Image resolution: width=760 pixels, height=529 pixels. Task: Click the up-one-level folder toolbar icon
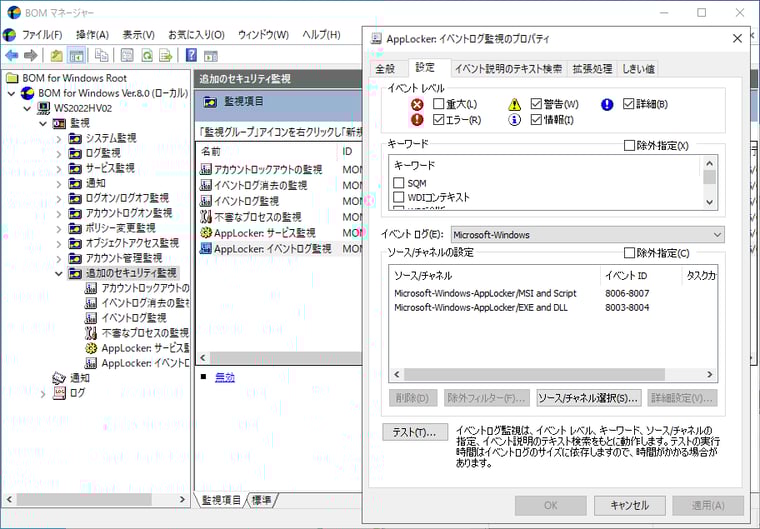click(57, 55)
